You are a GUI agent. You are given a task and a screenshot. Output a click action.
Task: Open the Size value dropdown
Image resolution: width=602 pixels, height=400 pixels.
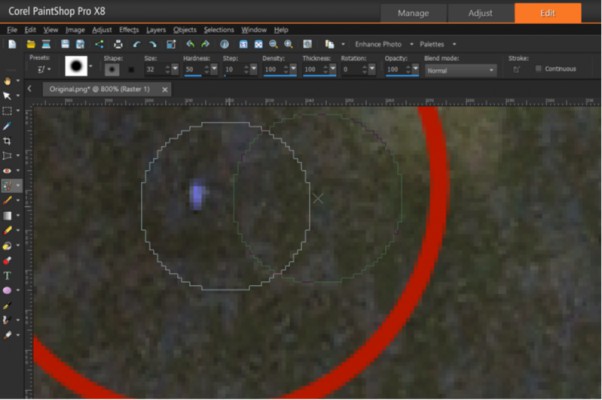pyautogui.click(x=175, y=69)
